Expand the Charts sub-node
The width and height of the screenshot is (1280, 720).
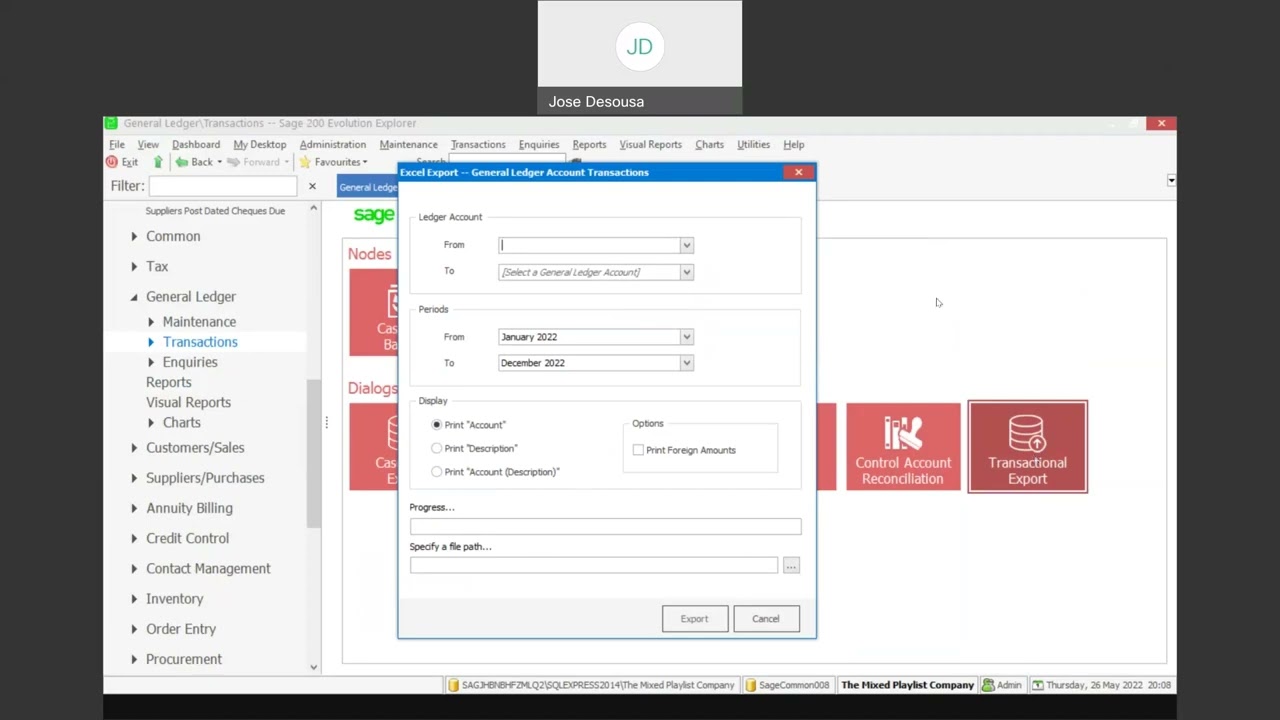click(151, 423)
